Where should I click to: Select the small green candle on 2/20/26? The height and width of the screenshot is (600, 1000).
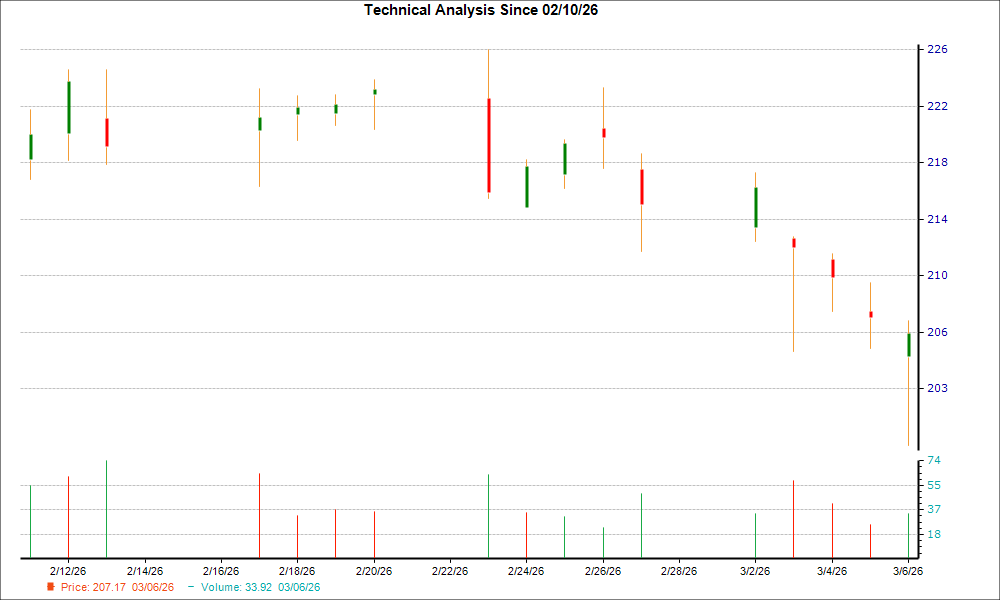click(x=374, y=91)
